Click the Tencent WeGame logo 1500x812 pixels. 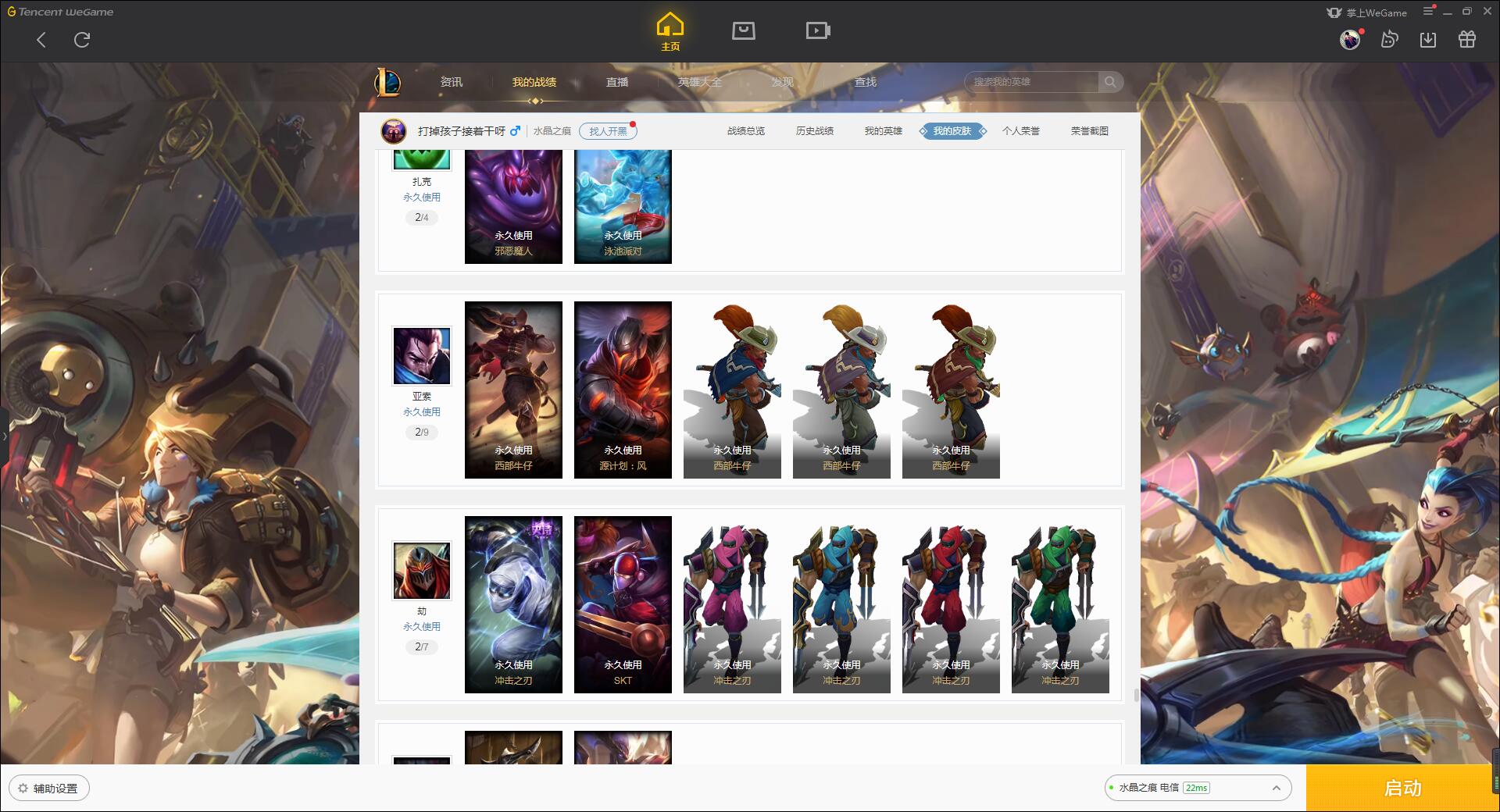[x=60, y=12]
